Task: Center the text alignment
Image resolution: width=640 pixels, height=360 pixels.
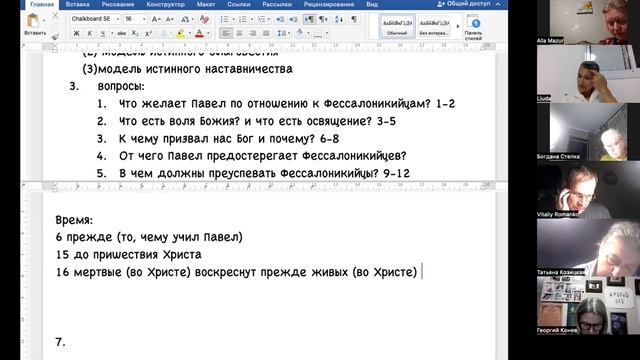Action: point(239,33)
